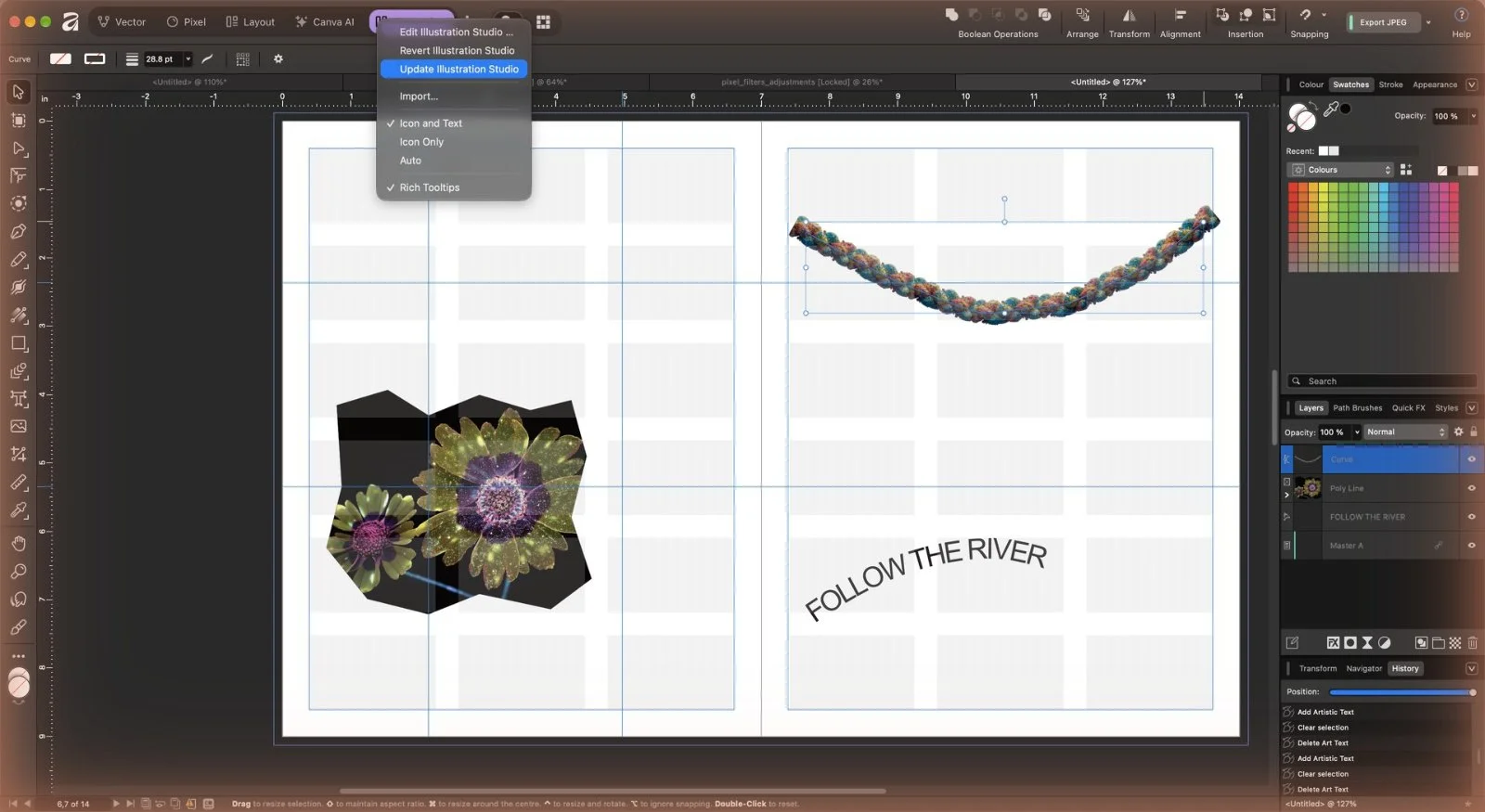
Task: Select the Zoom magnifier tool
Action: point(18,571)
